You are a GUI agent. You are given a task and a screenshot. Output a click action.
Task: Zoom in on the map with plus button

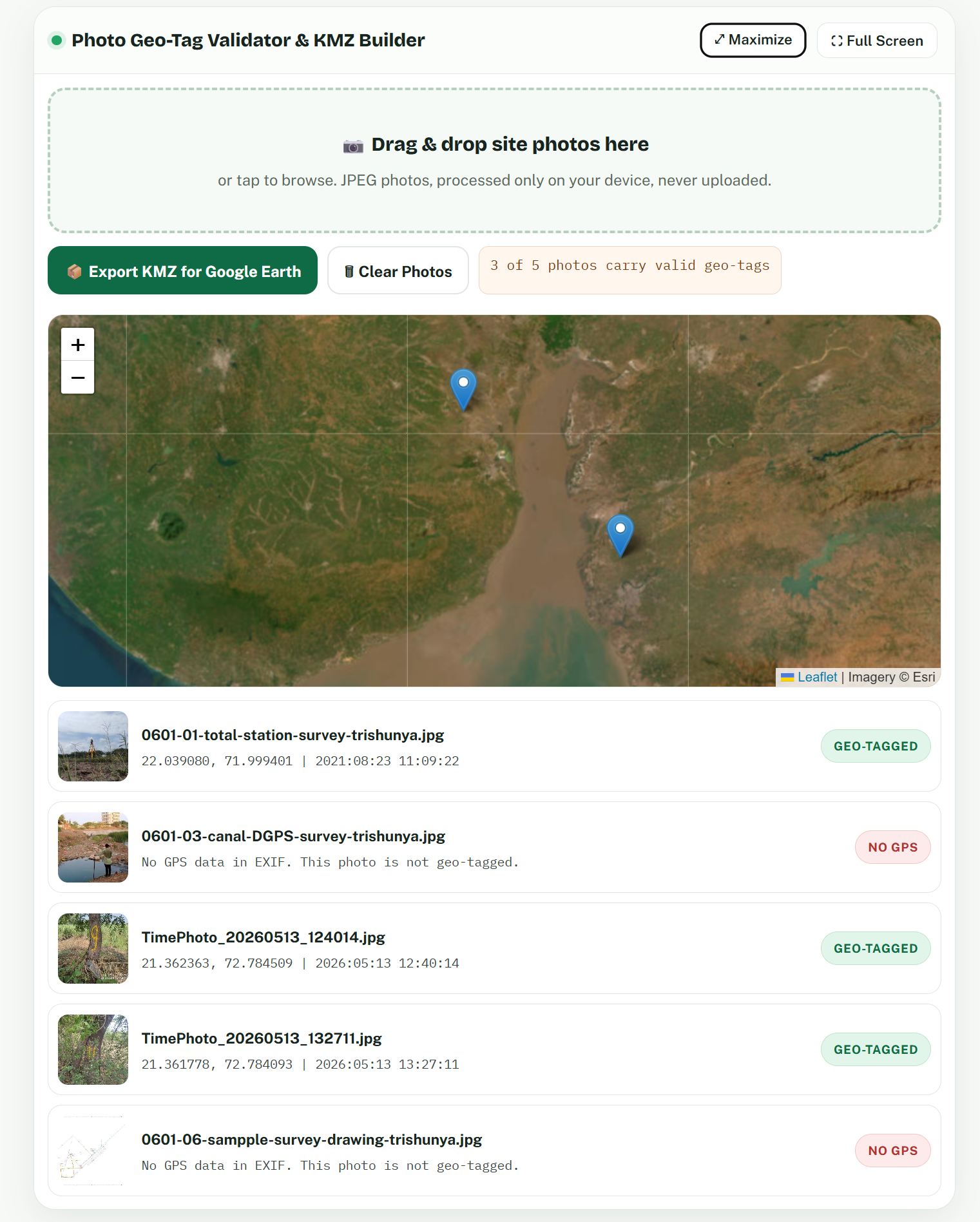pyautogui.click(x=77, y=345)
